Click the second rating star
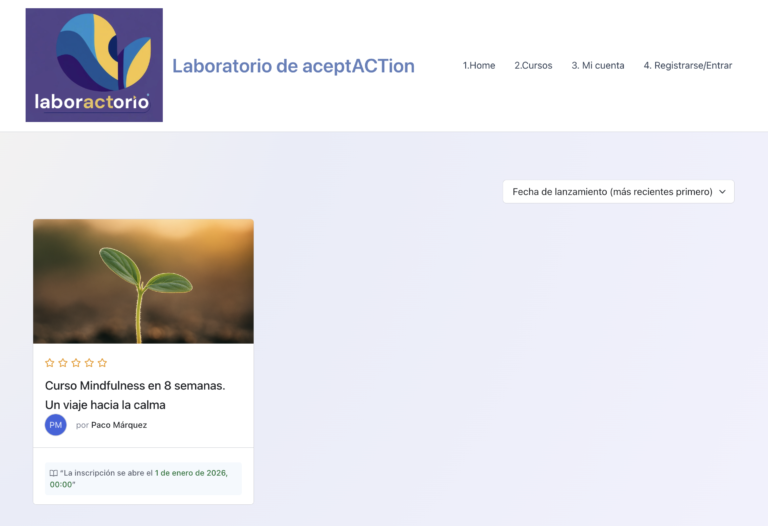 (x=63, y=363)
